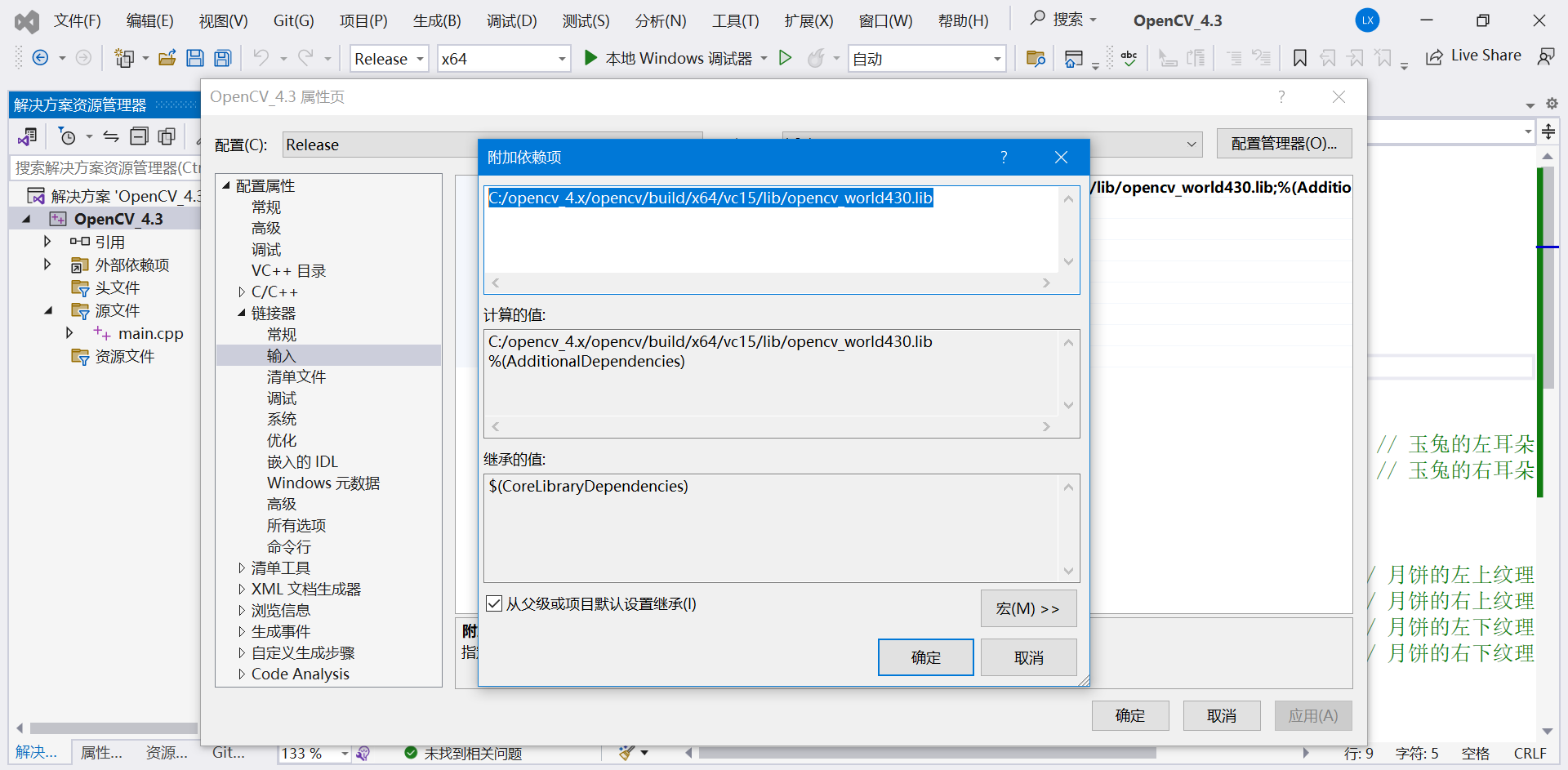The image size is (1568, 770).
Task: Select 命令行 under the linker node
Action: click(288, 546)
